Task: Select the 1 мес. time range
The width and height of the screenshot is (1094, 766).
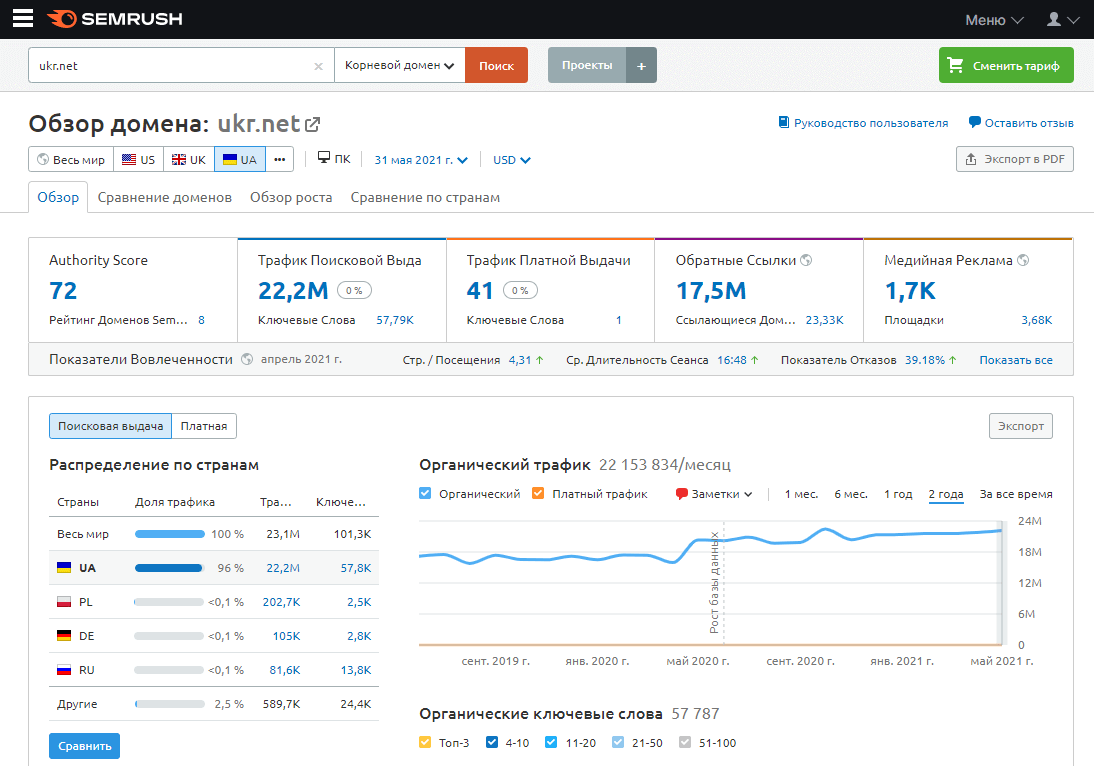Action: [801, 494]
